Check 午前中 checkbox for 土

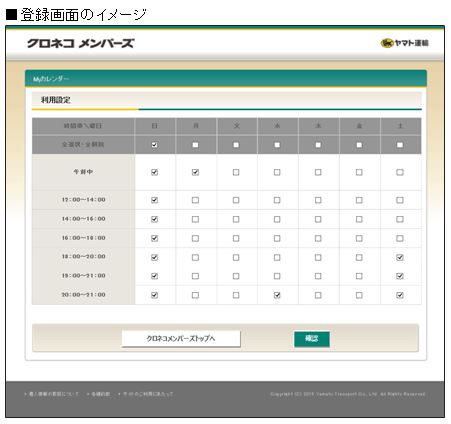pos(400,172)
